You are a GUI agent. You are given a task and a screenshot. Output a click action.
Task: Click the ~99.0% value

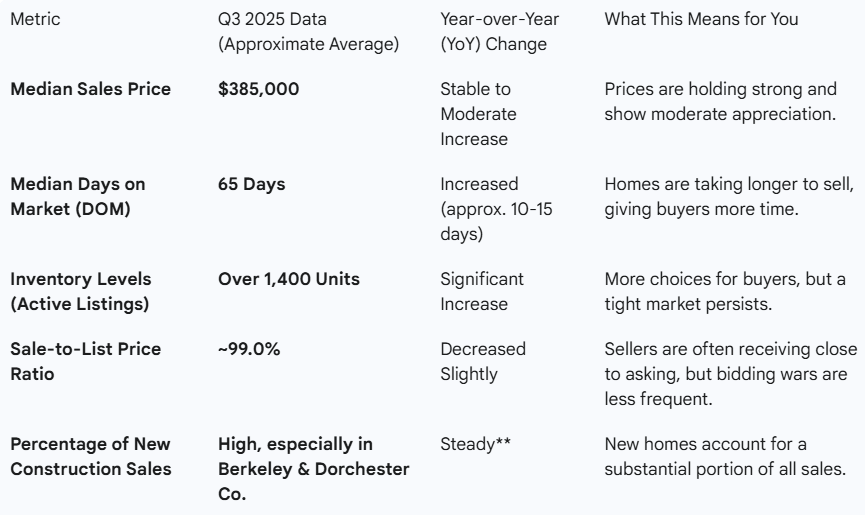249,349
